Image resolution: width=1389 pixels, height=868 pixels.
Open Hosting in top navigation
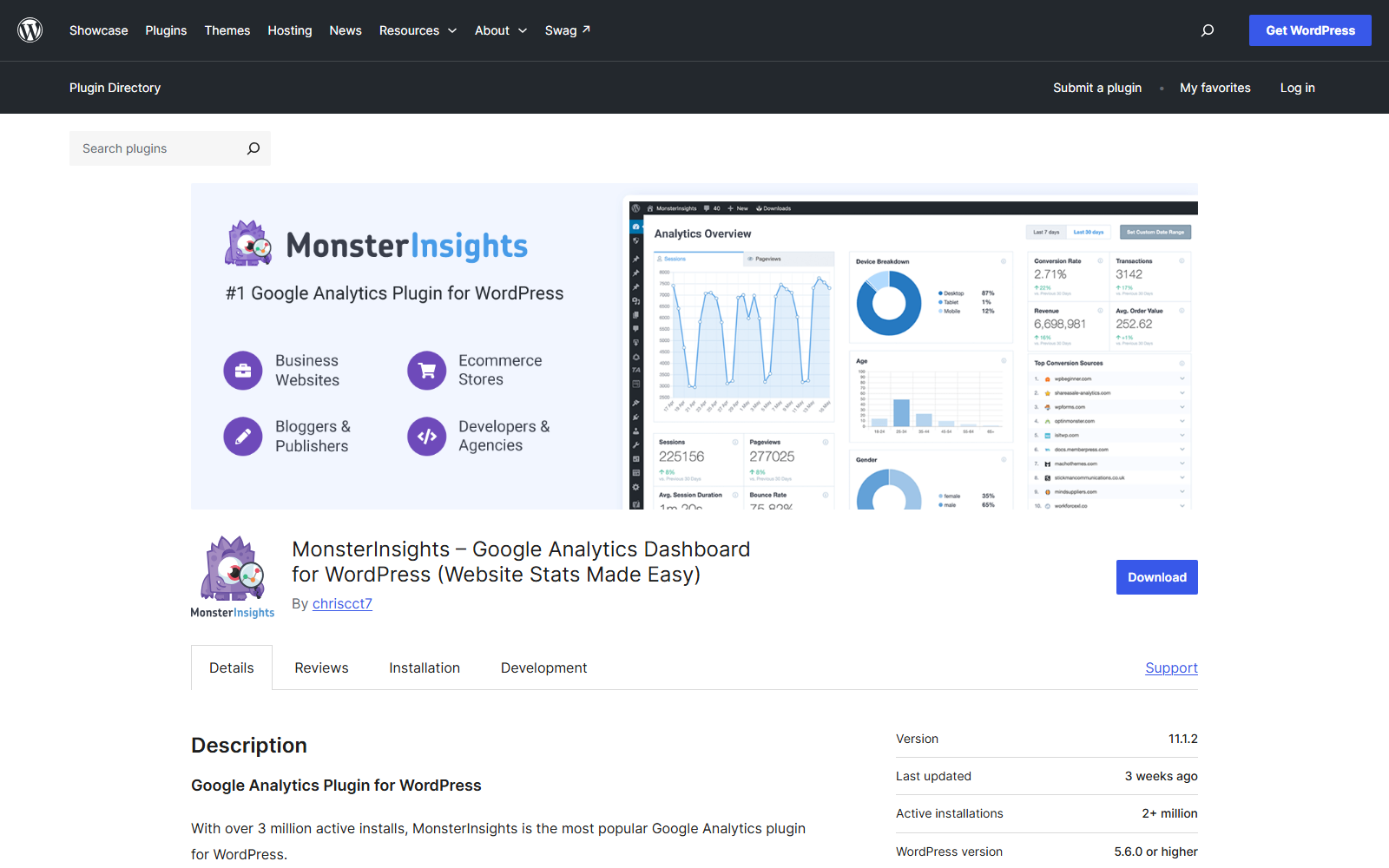pyautogui.click(x=290, y=30)
